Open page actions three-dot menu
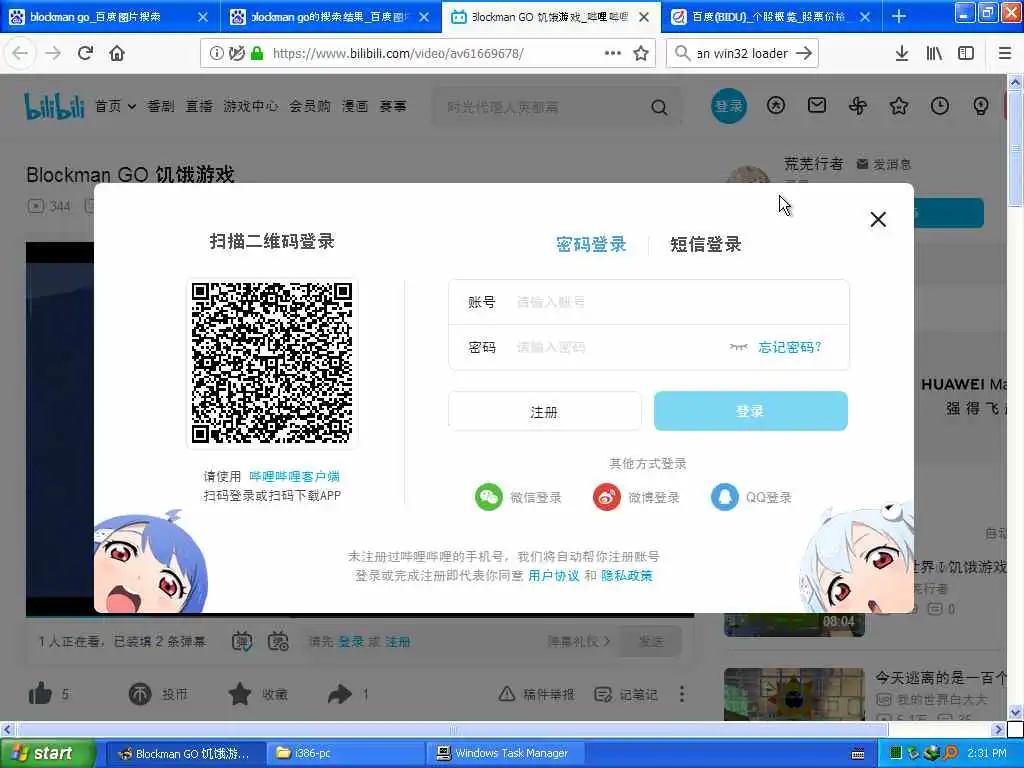Viewport: 1024px width, 768px height. [613, 53]
